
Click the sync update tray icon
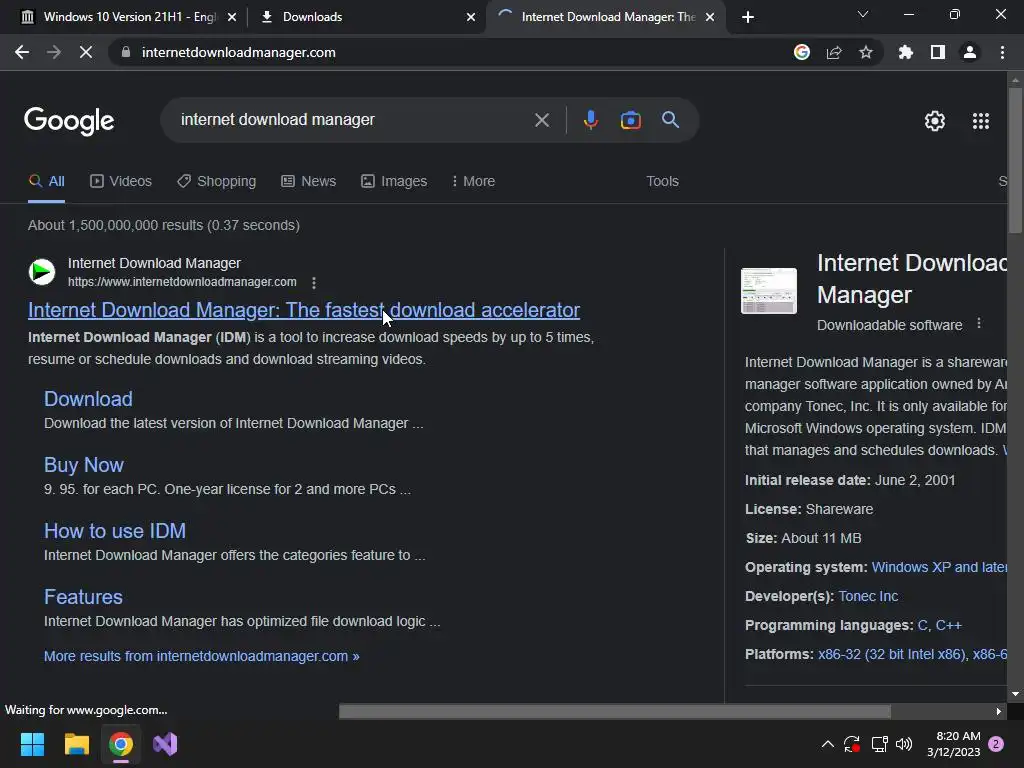click(852, 744)
